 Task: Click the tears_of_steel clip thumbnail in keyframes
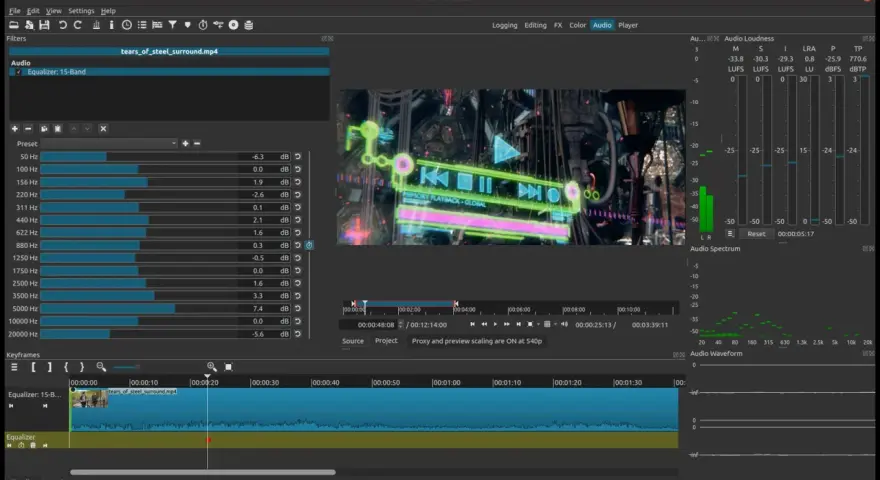coord(89,398)
